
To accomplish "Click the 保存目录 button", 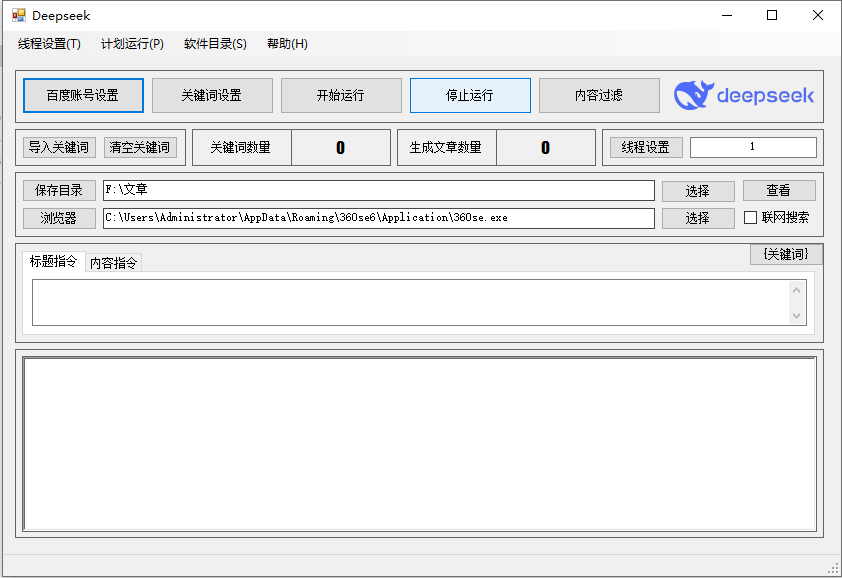I will point(59,190).
